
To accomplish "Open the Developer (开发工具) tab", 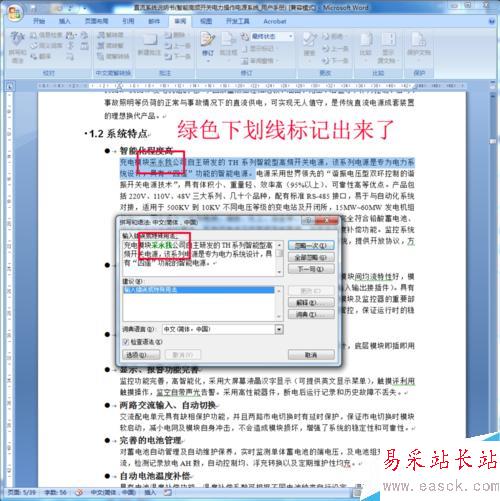I will pyautogui.click(x=238, y=21).
